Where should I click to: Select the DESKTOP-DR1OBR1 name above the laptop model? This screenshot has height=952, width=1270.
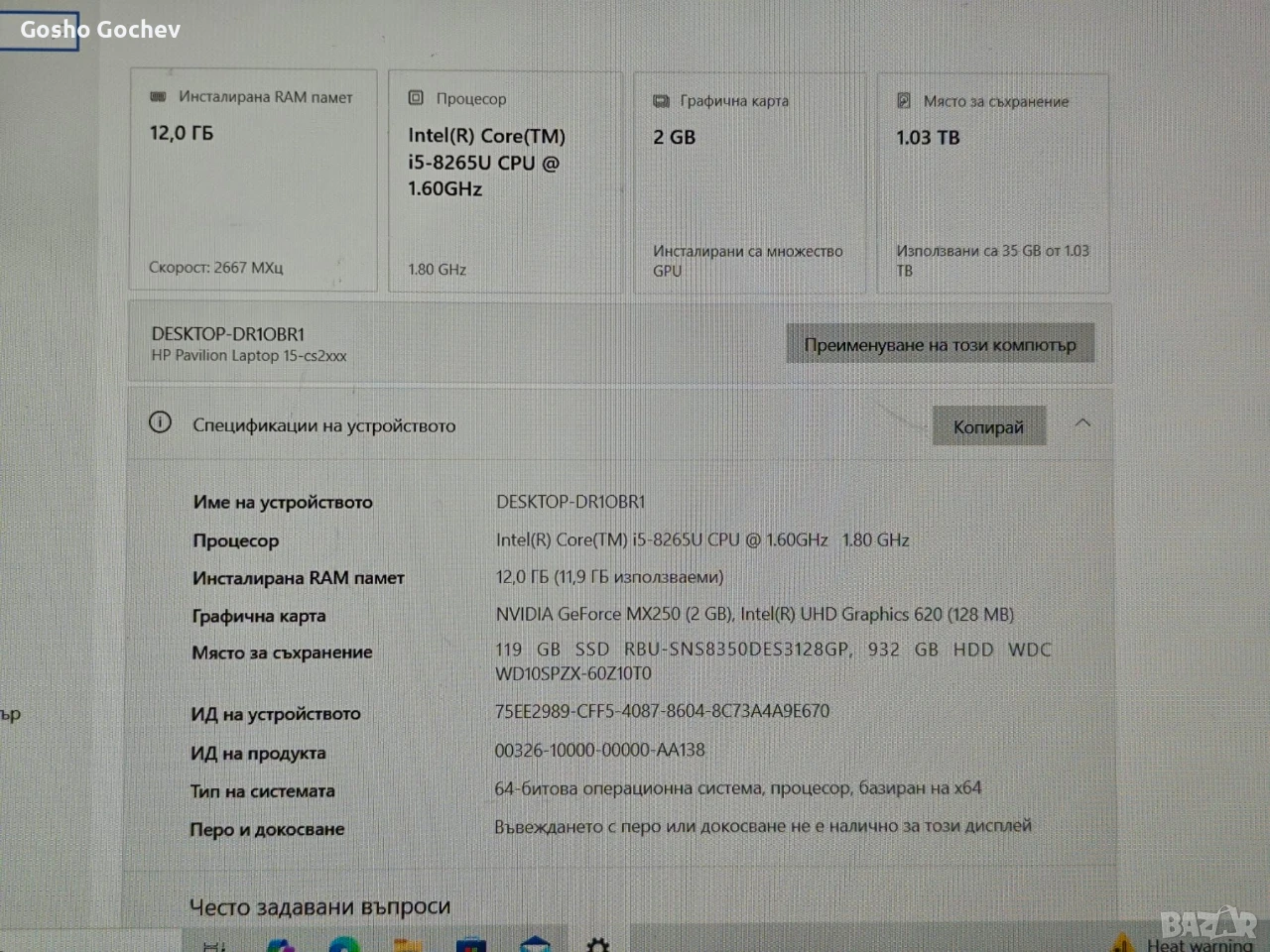pyautogui.click(x=228, y=334)
